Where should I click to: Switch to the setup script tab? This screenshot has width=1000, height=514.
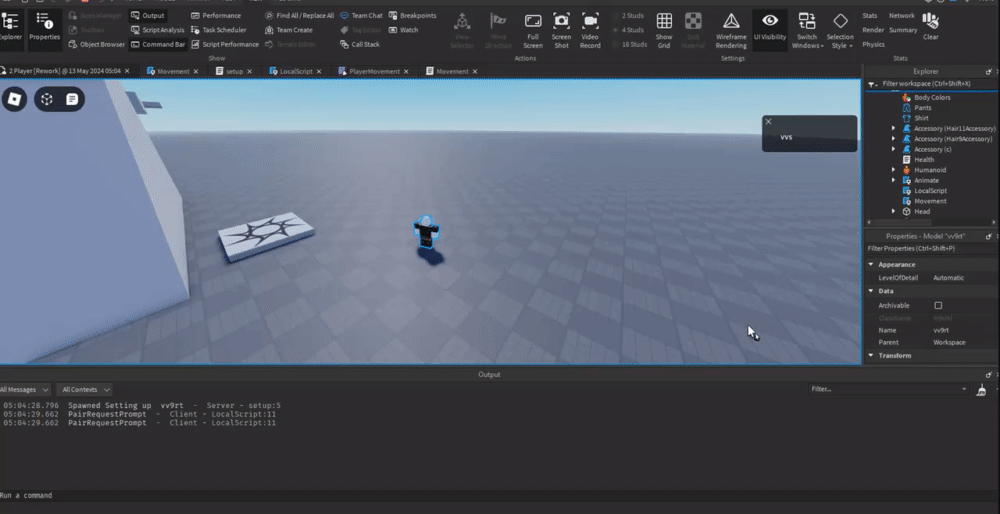(x=234, y=71)
